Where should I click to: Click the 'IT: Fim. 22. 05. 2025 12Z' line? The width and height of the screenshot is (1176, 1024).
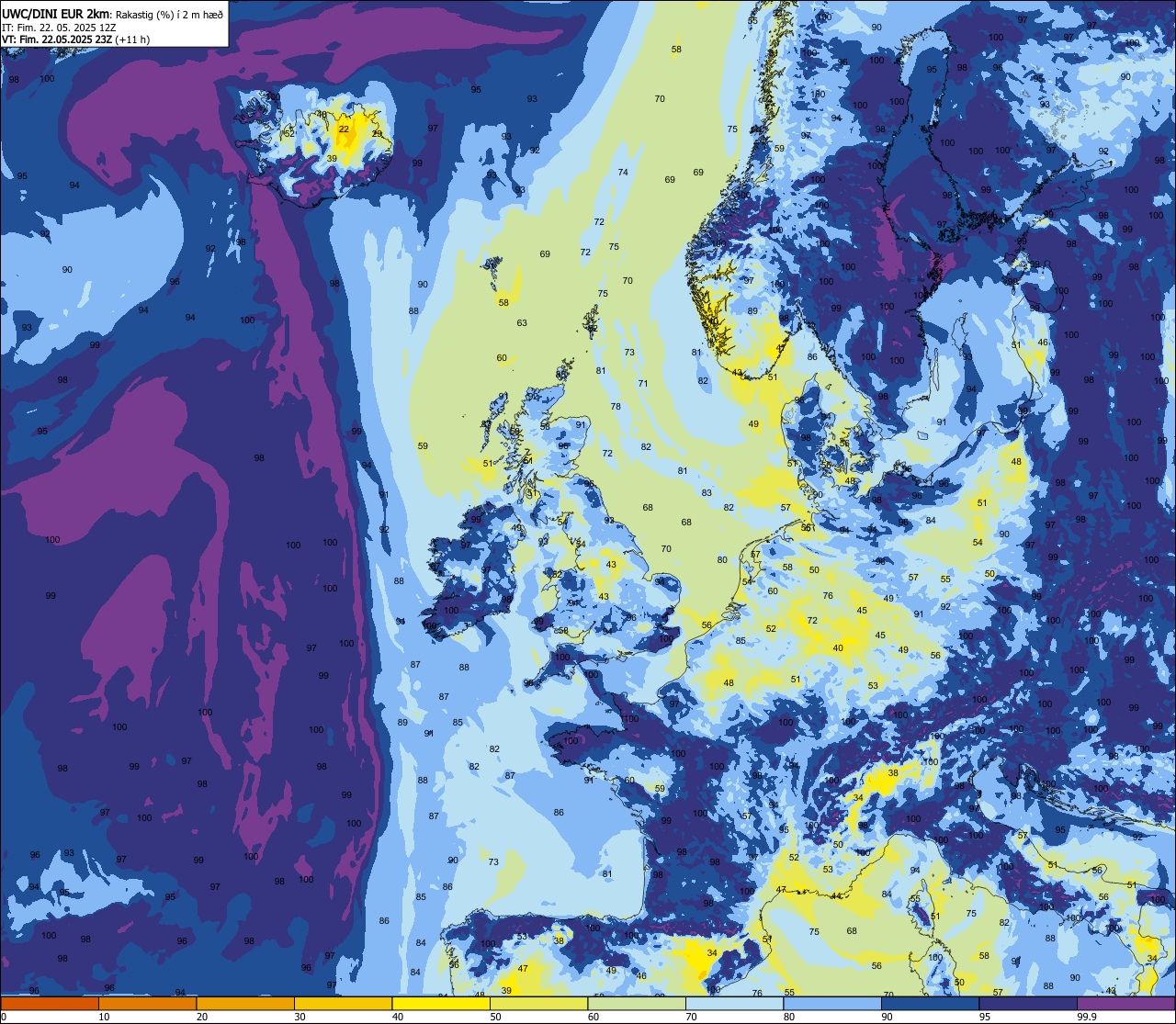[59, 28]
